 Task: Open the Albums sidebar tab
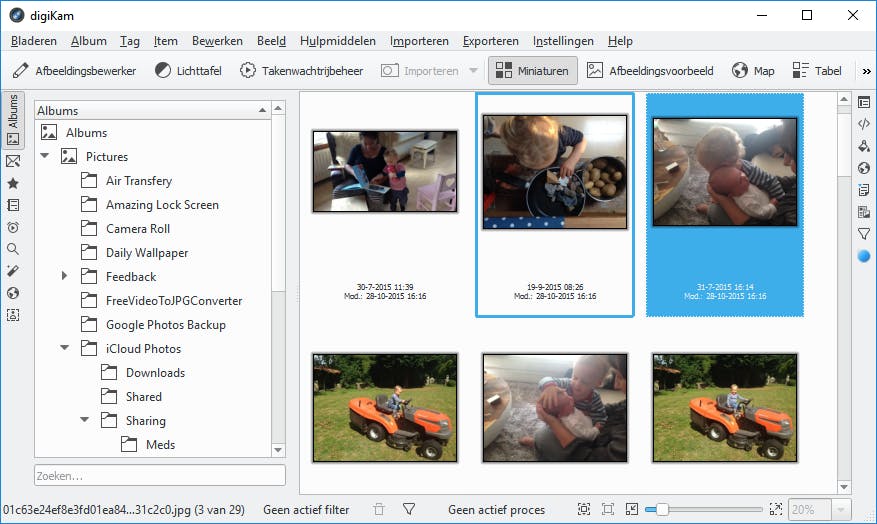coord(13,119)
